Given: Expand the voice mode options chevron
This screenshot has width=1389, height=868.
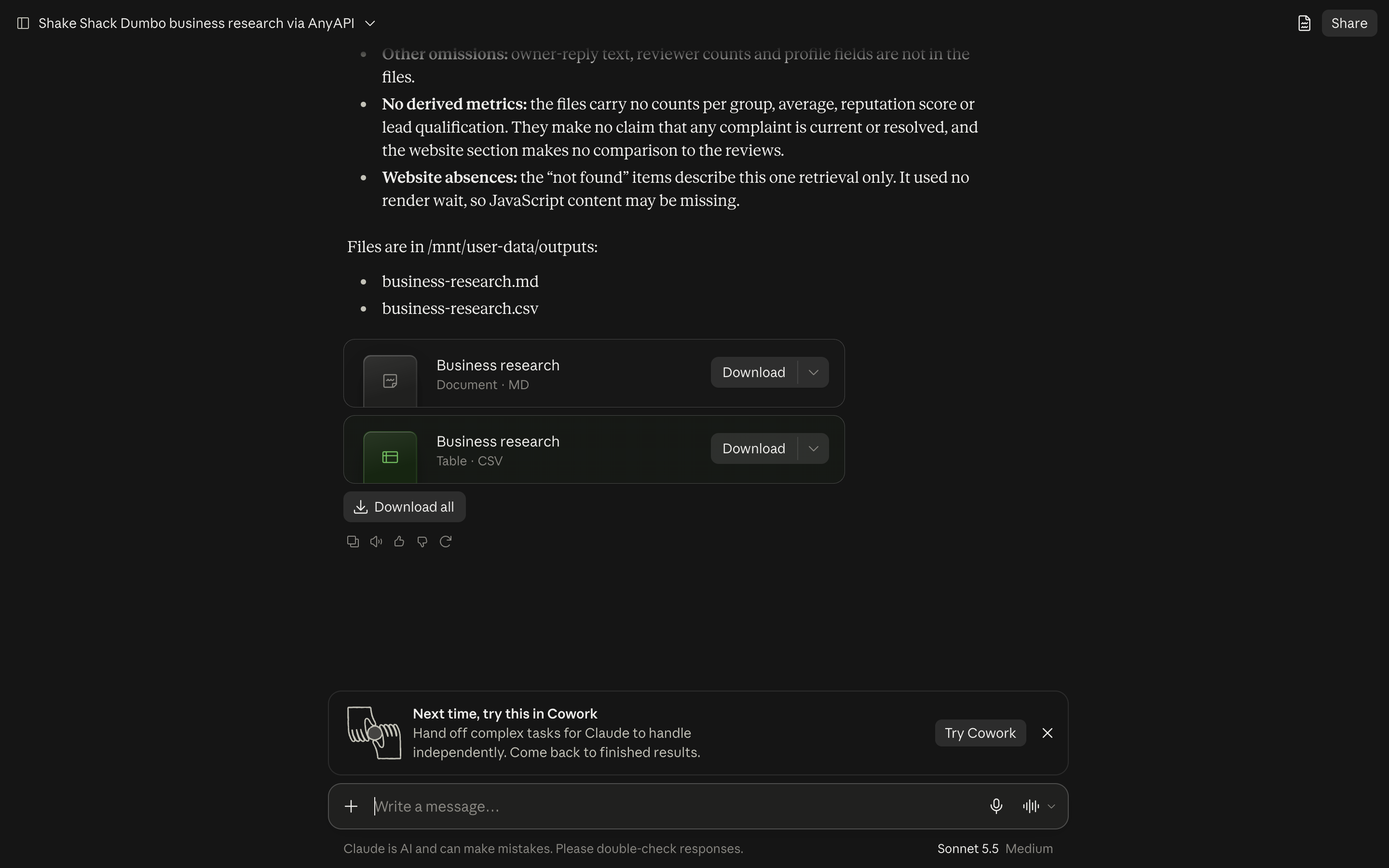Looking at the screenshot, I should [1051, 807].
